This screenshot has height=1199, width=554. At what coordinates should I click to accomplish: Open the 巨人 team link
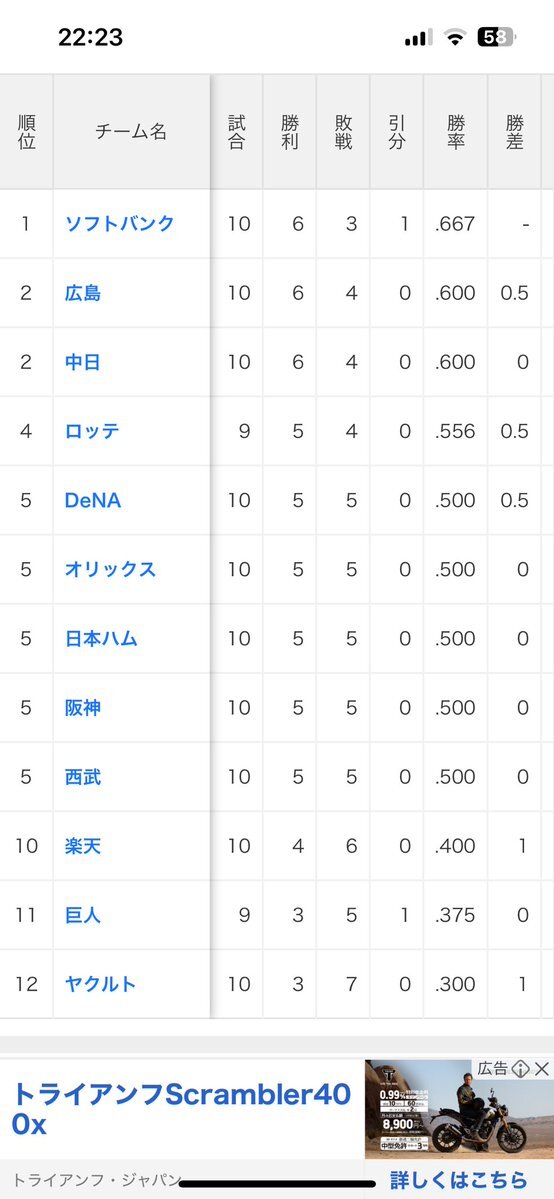point(83,915)
